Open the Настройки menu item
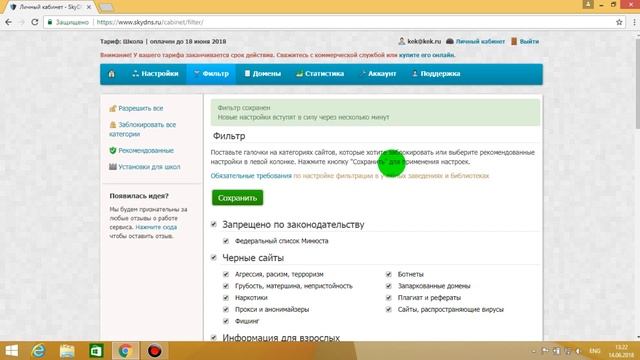Viewport: 640px width, 360px height. tap(155, 74)
